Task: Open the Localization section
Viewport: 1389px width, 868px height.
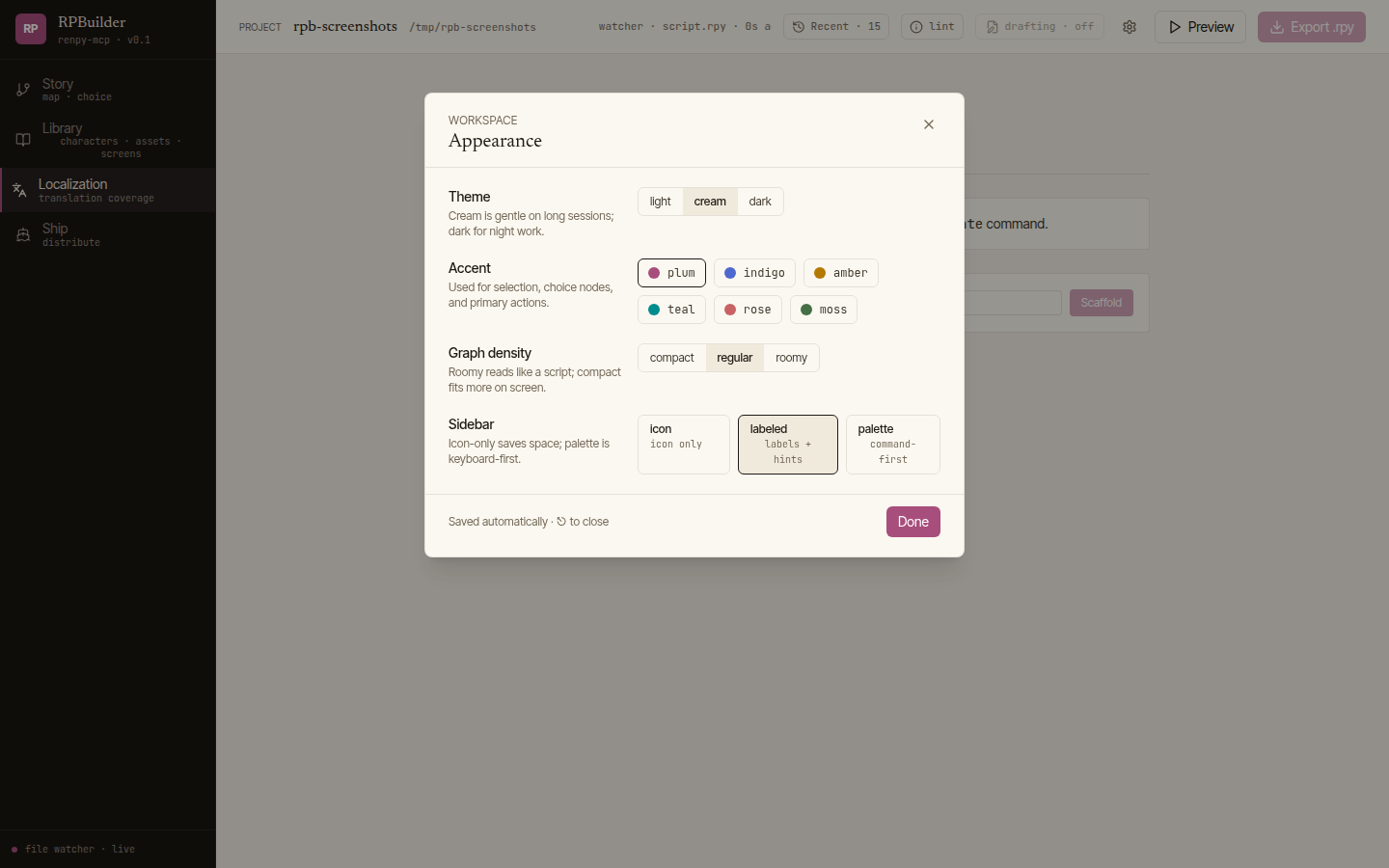Action: (108, 190)
